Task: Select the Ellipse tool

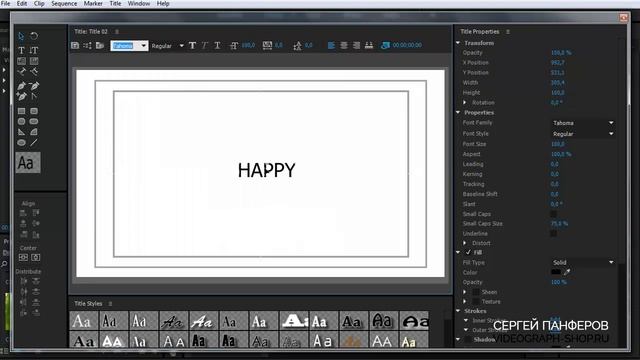Action: coord(21,142)
